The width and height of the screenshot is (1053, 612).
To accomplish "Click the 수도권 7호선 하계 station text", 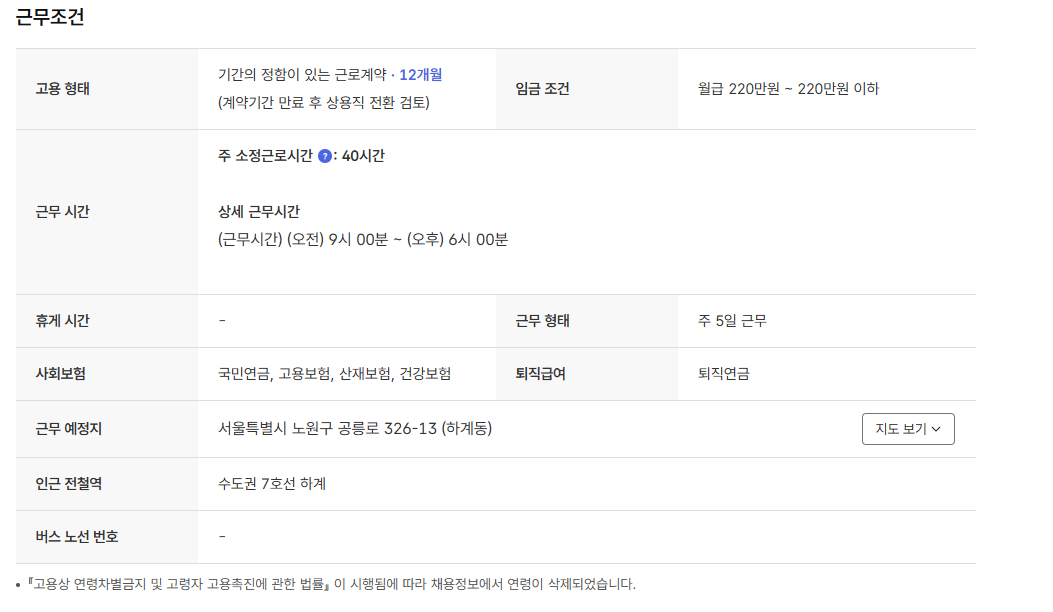I will [272, 484].
